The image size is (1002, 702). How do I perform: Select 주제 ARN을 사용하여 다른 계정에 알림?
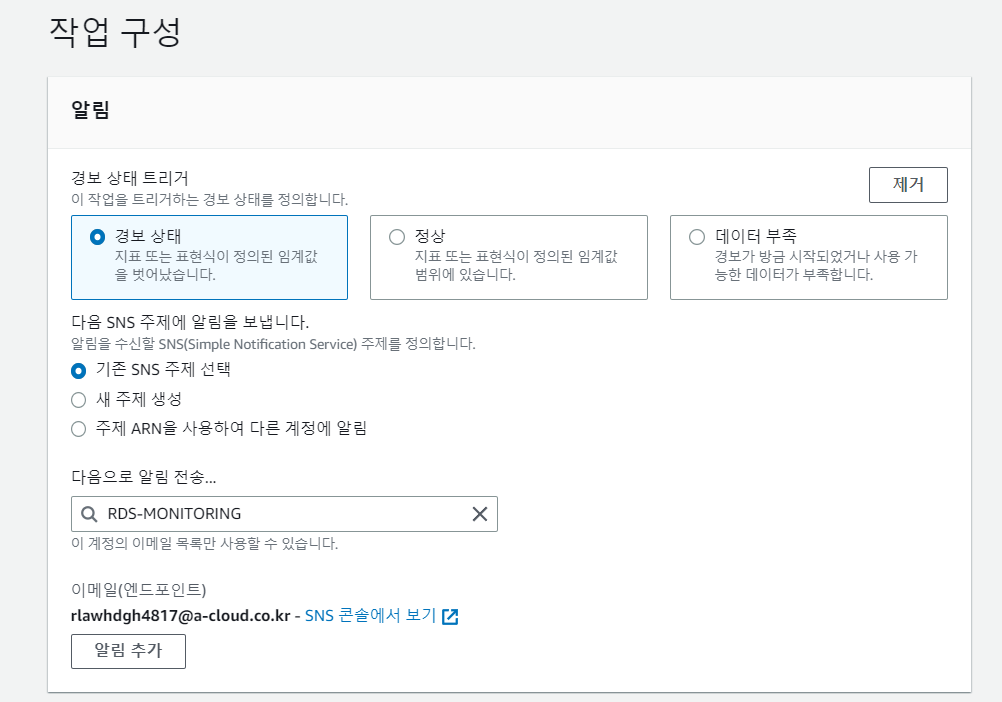[79, 429]
